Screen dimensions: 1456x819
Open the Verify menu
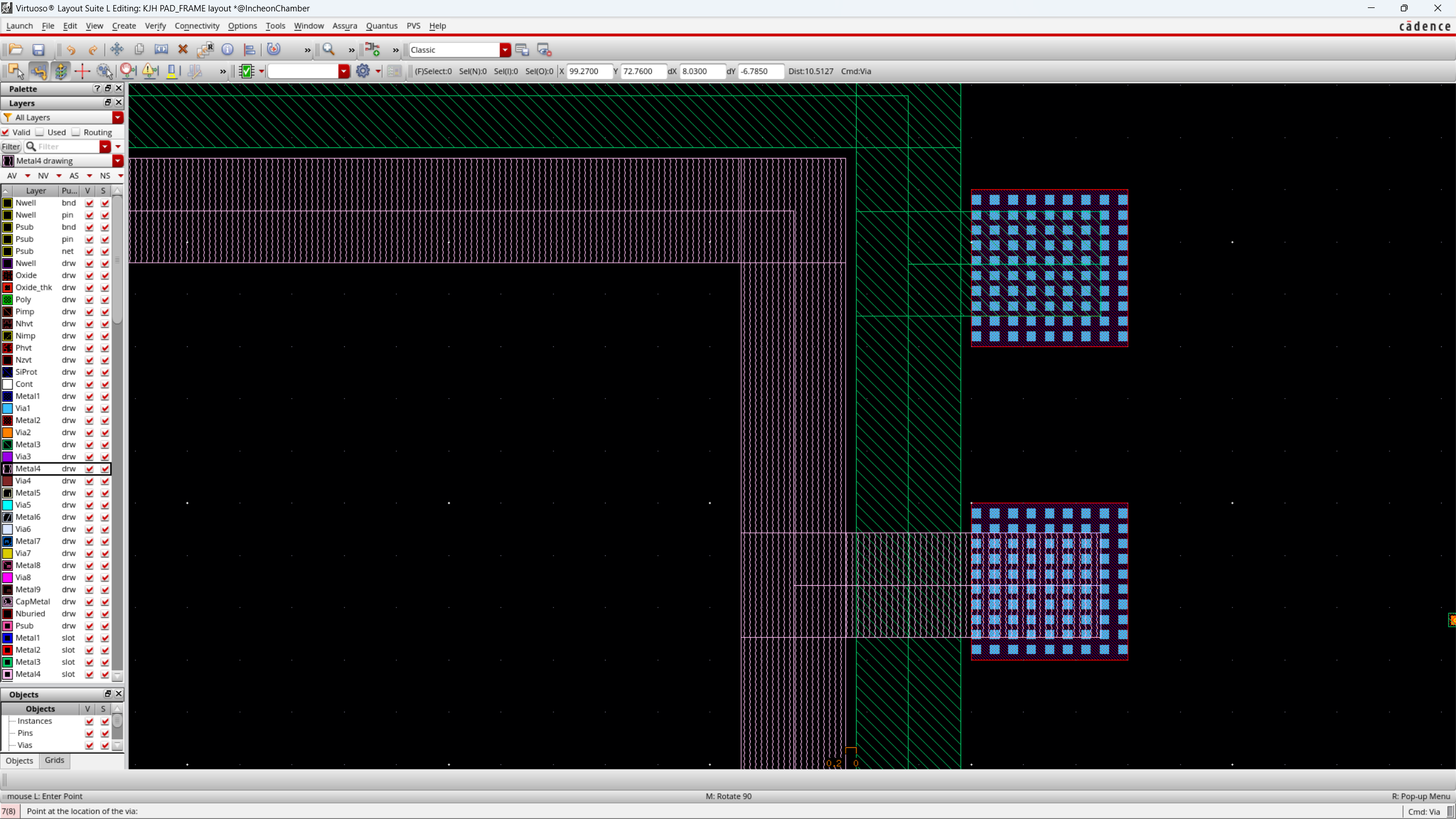pyautogui.click(x=155, y=26)
